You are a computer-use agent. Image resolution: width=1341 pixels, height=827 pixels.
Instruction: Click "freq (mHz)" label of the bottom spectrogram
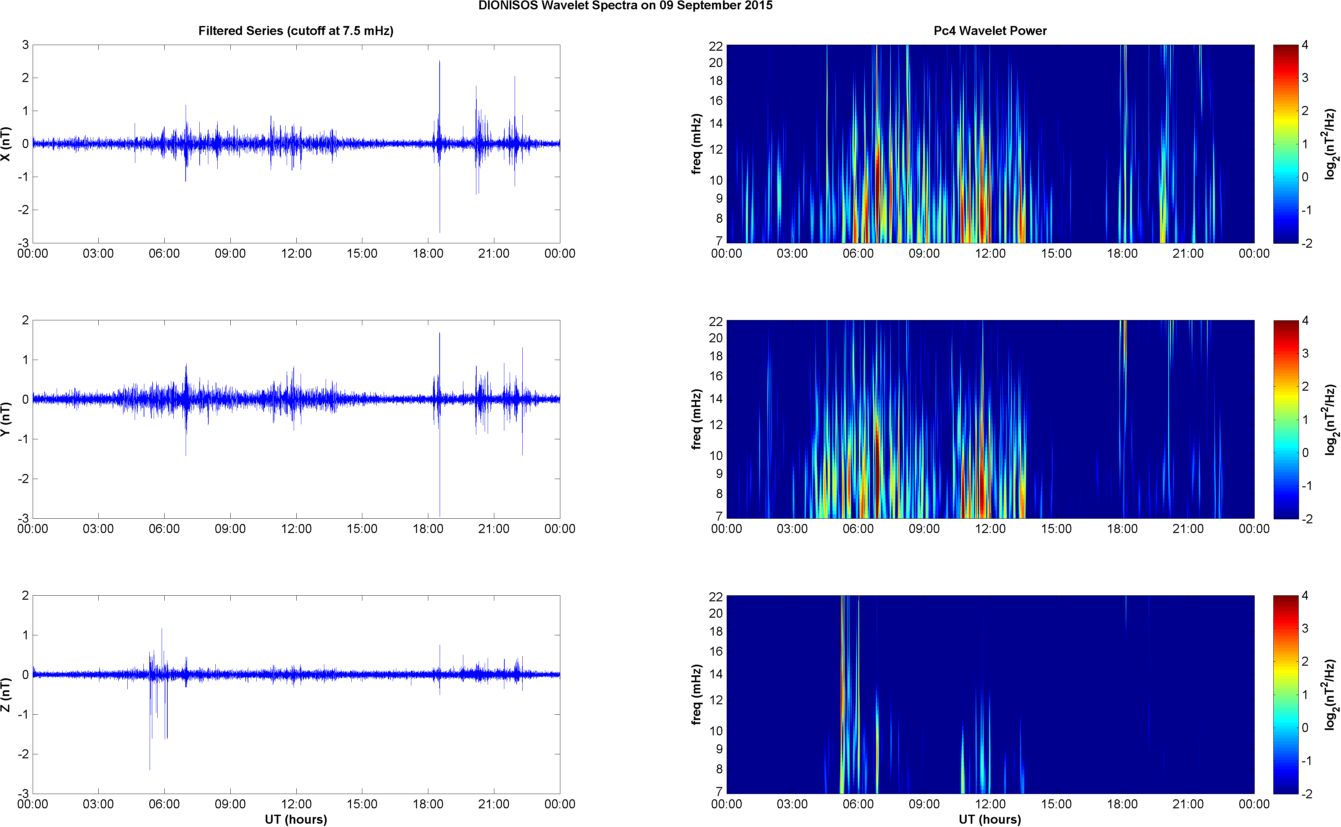(x=695, y=695)
